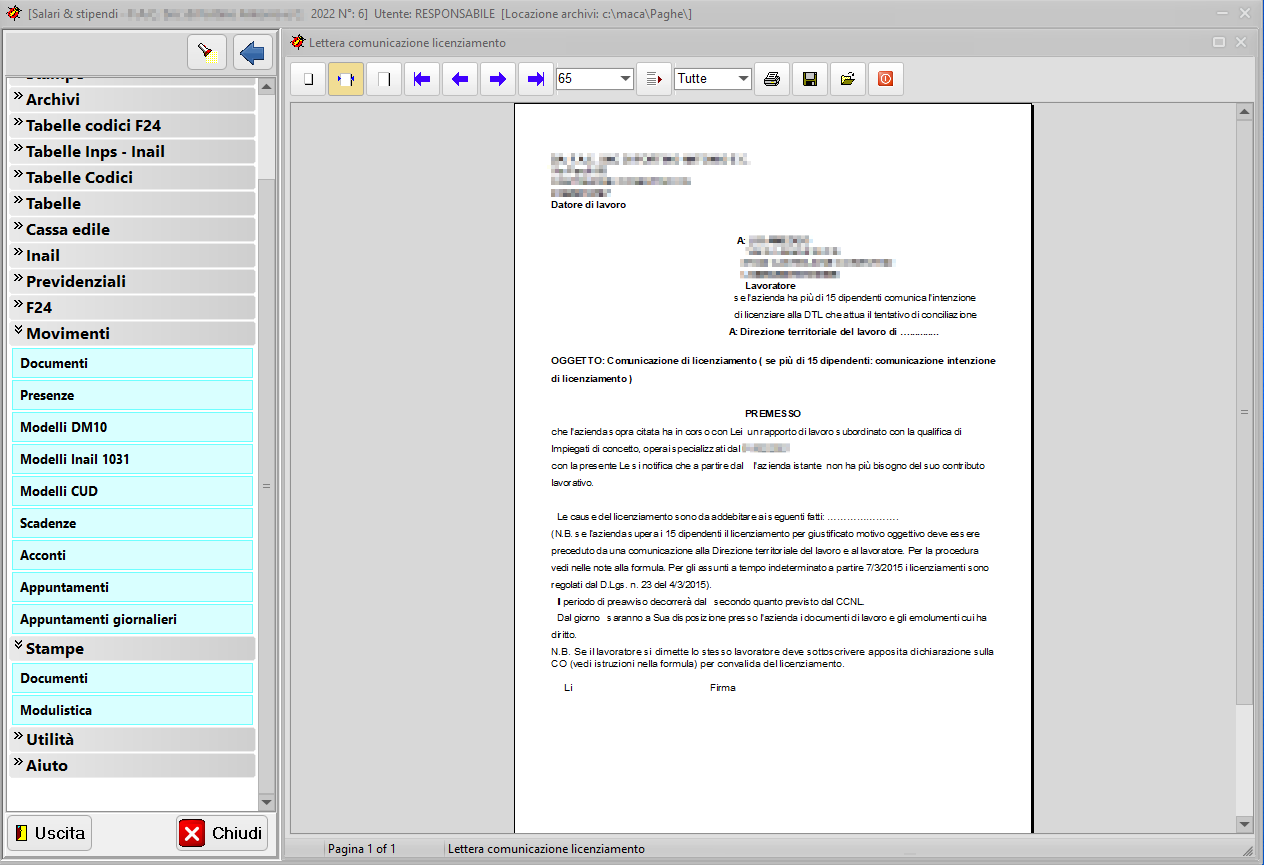Go to next page arrow
Image resolution: width=1264 pixels, height=865 pixels.
(x=498, y=79)
